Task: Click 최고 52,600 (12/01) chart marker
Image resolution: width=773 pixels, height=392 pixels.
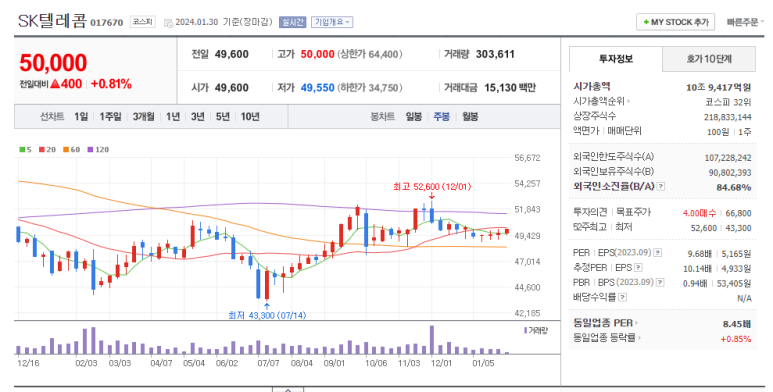Action: coord(432,187)
